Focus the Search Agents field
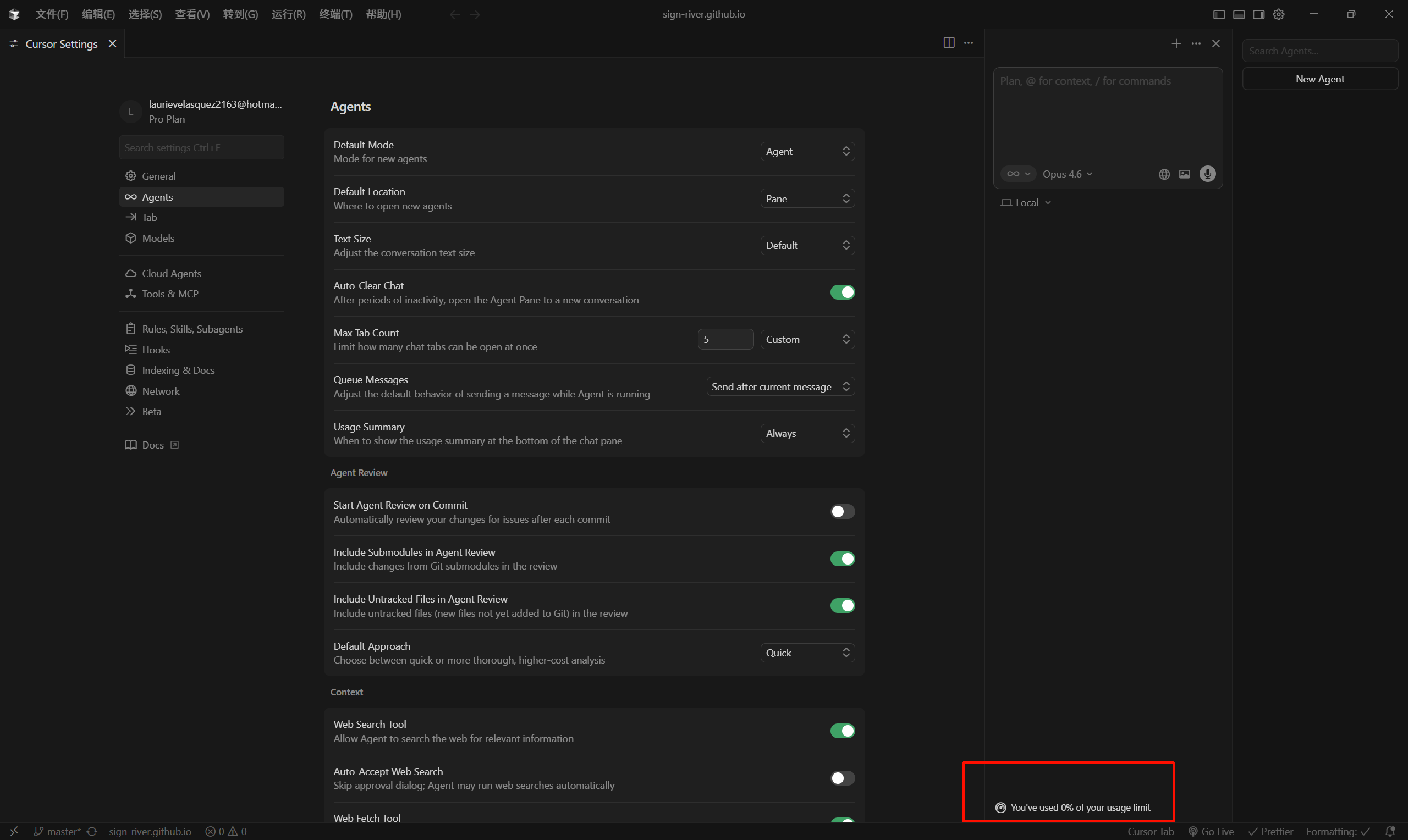The height and width of the screenshot is (840, 1408). coord(1319,51)
